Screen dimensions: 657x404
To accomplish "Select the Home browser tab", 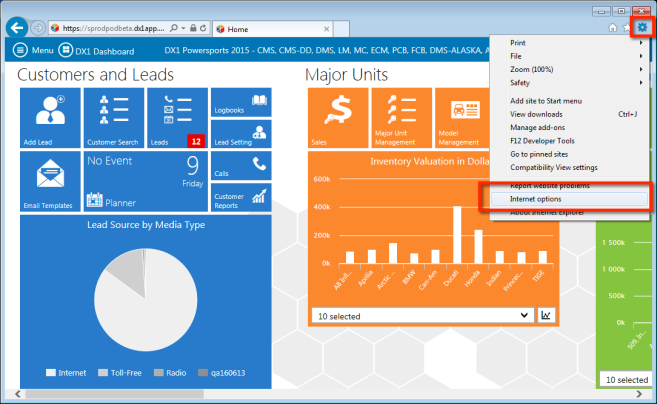I will pyautogui.click(x=273, y=29).
